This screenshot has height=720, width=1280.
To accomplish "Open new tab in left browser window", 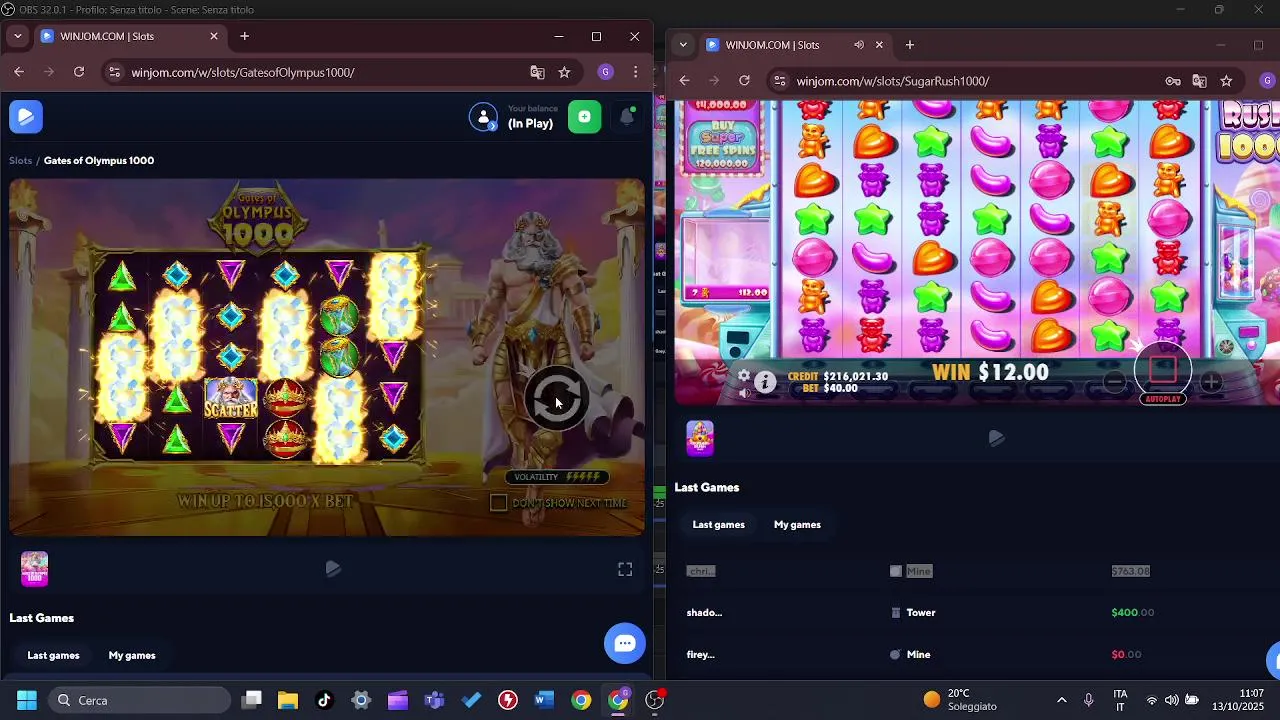I will pyautogui.click(x=244, y=36).
